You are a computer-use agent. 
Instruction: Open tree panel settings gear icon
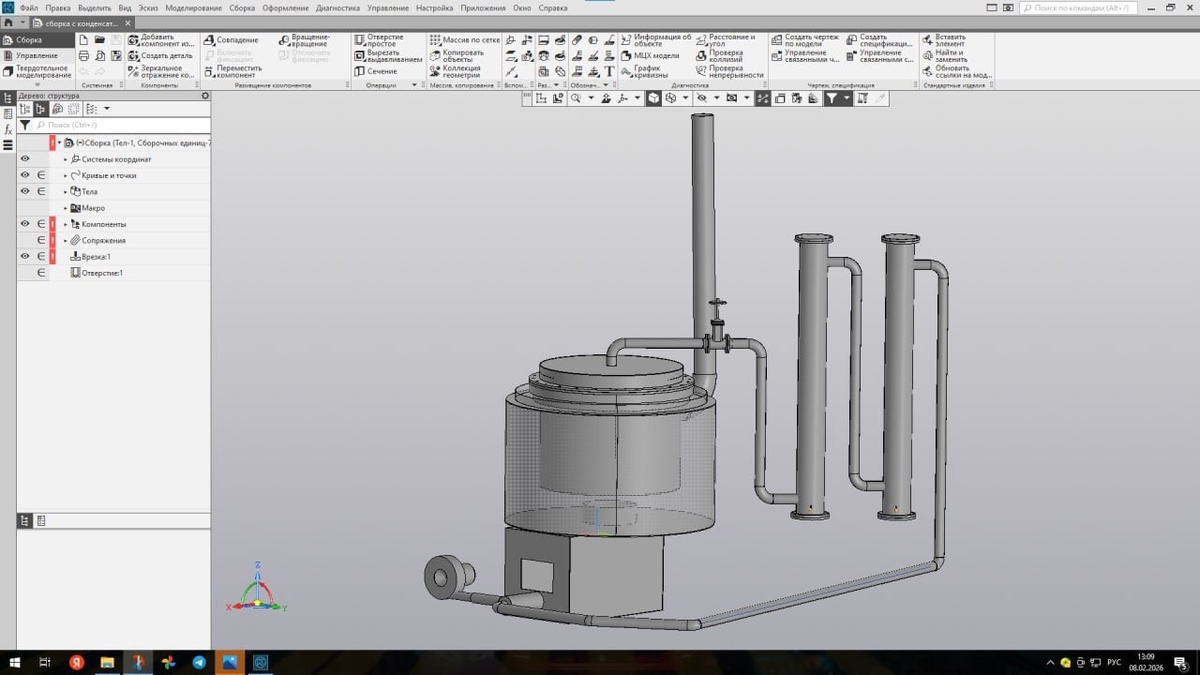[x=205, y=96]
